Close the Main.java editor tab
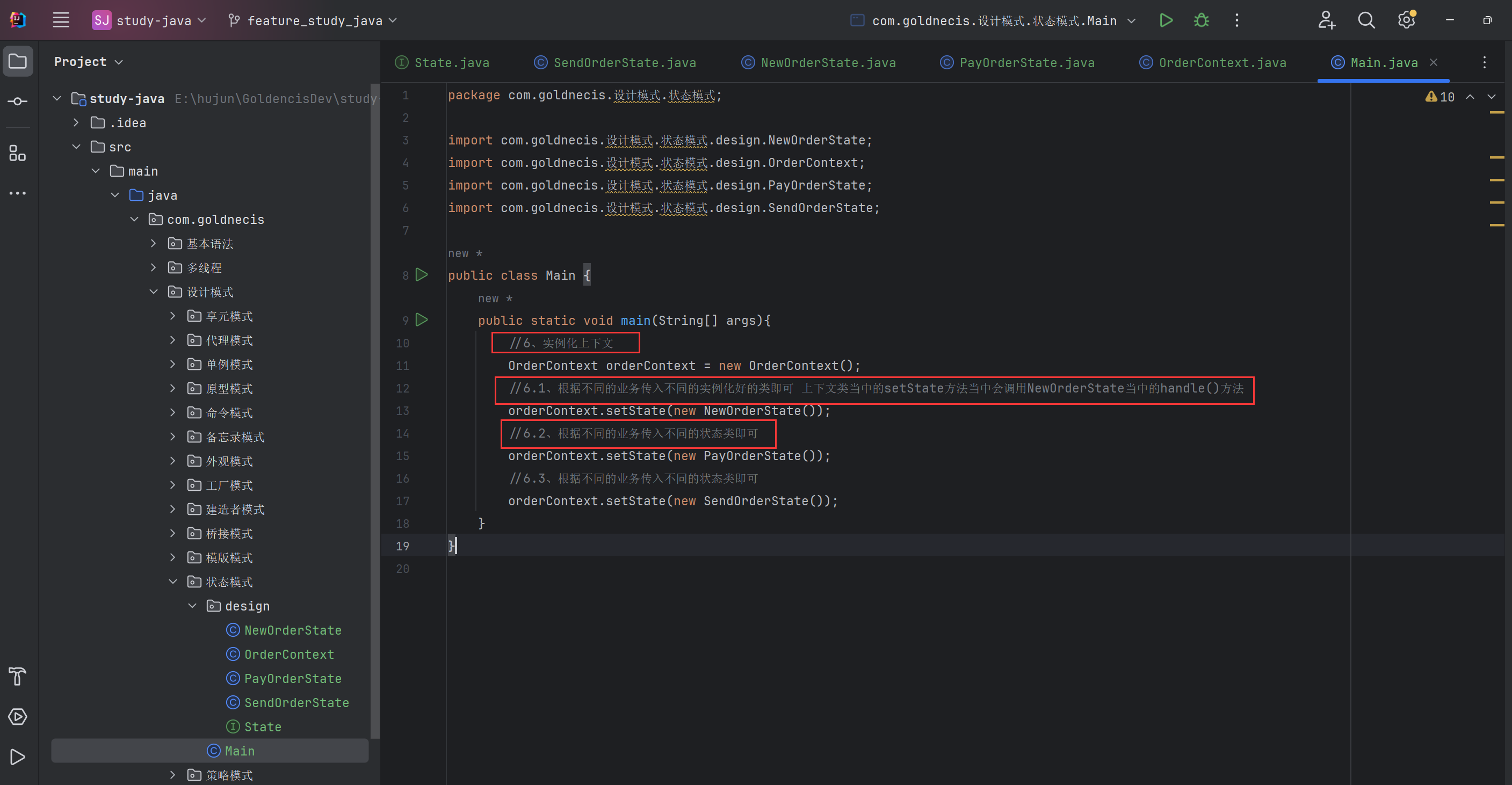Viewport: 1512px width, 785px height. point(1434,62)
